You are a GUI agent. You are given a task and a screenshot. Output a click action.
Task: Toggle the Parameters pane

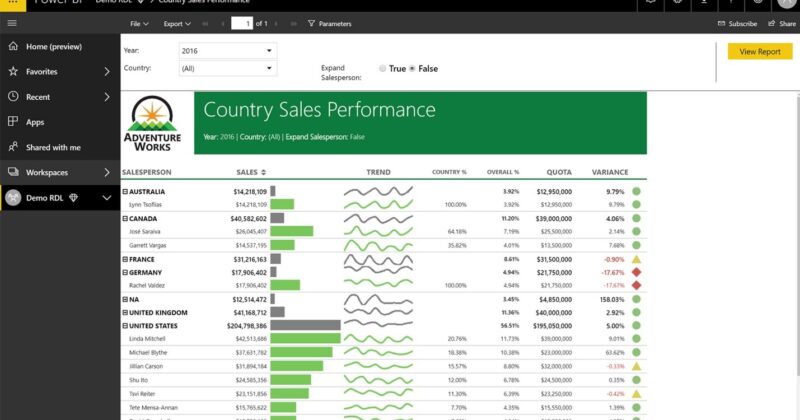tap(330, 23)
